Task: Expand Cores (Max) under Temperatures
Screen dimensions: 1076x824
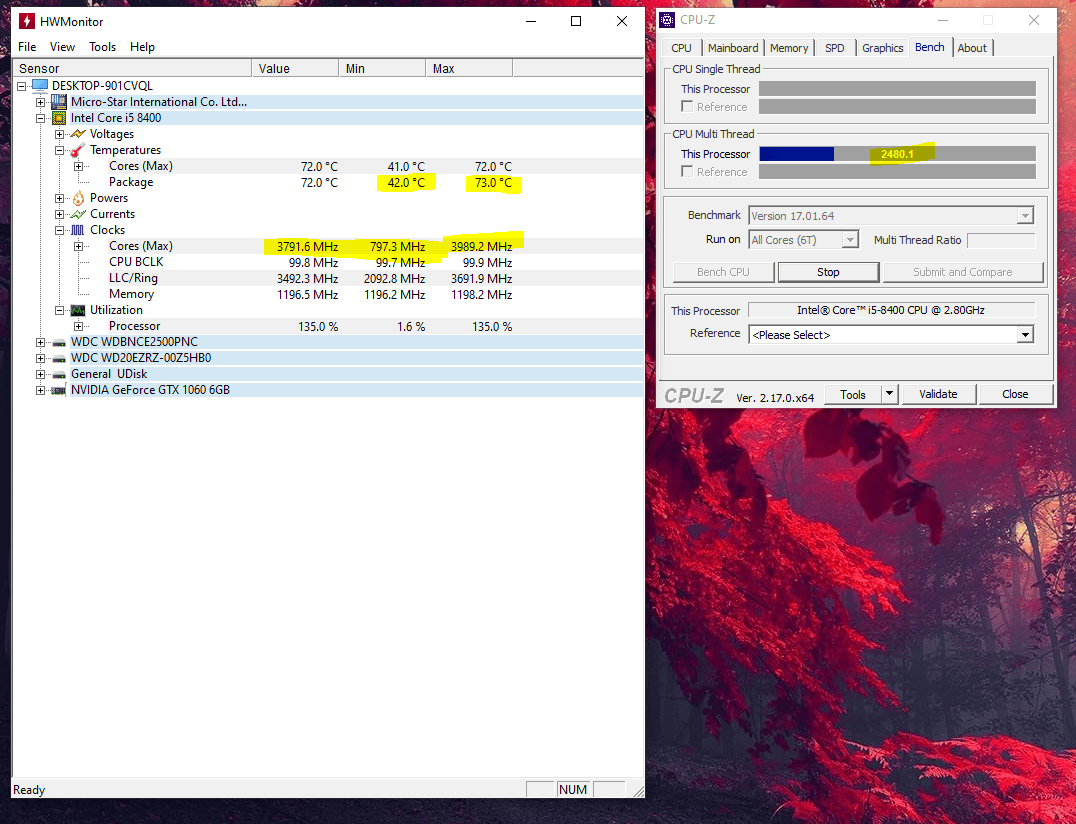Action: pos(78,166)
